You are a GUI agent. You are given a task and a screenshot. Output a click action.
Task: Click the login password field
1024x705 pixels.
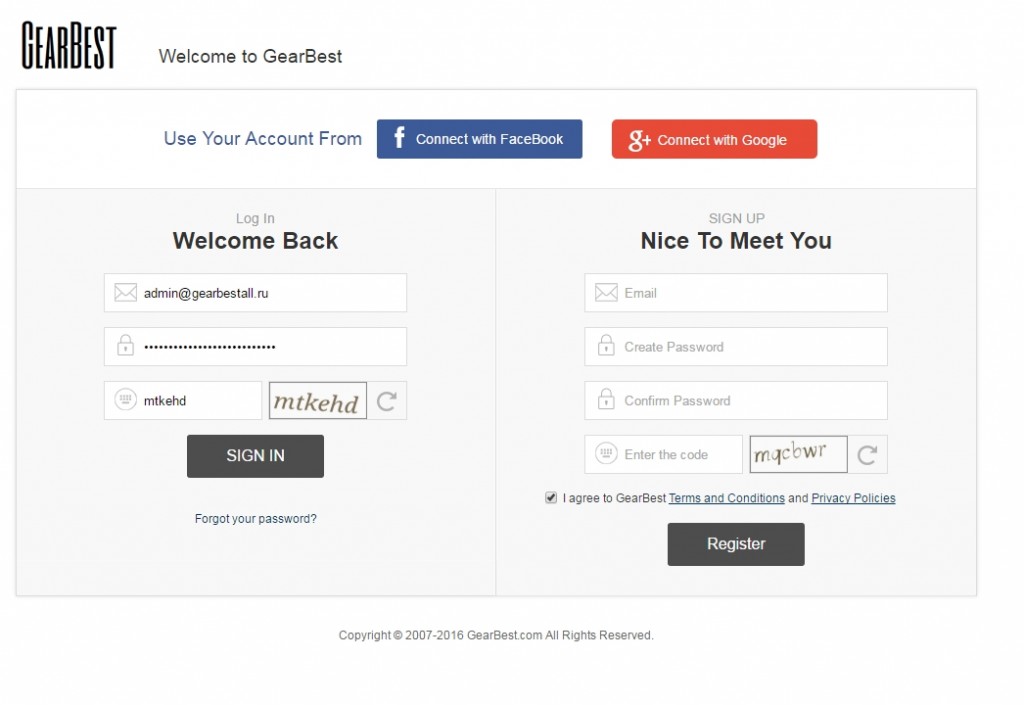(255, 347)
